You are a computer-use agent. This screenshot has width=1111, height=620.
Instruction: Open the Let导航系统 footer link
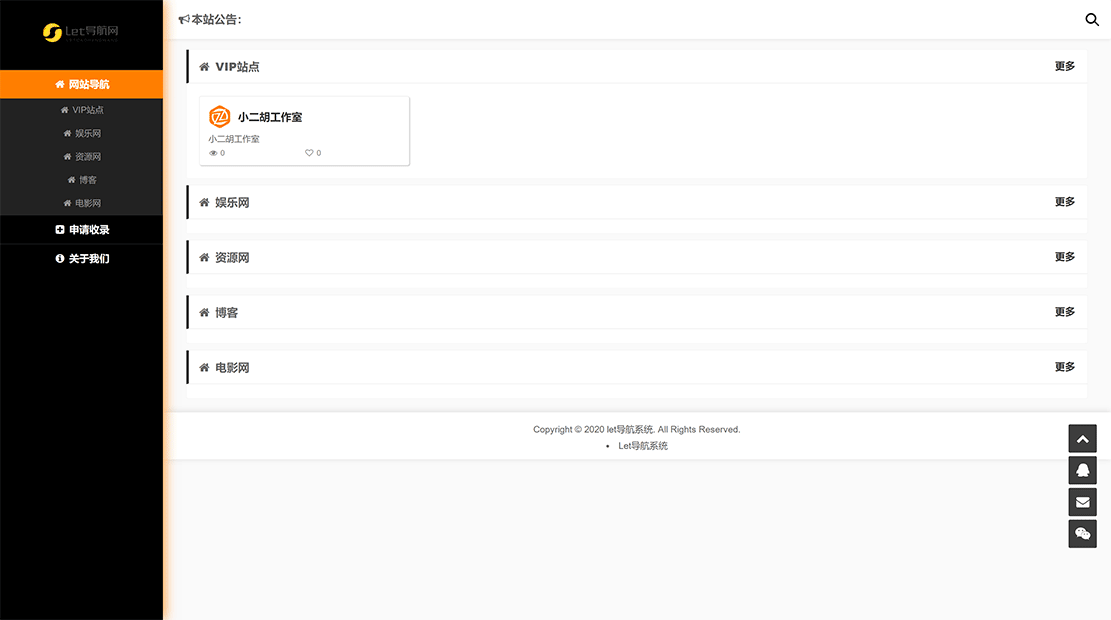click(643, 446)
